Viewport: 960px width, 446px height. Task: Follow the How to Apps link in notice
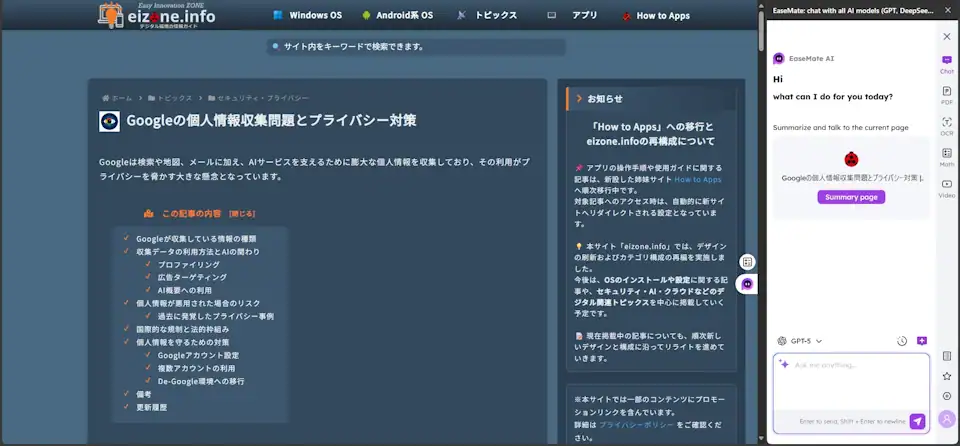(x=697, y=180)
